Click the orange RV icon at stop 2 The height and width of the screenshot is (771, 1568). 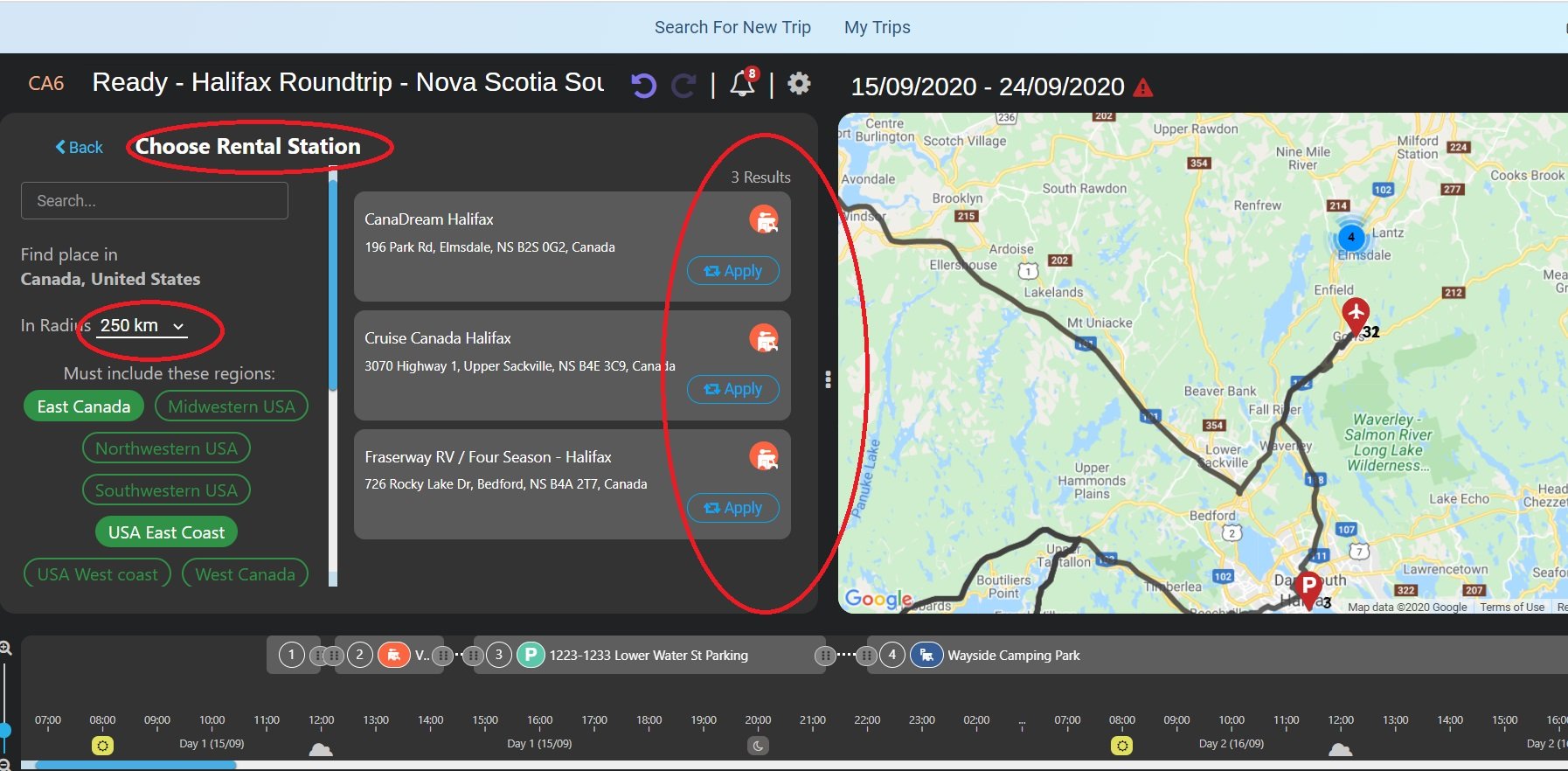pyautogui.click(x=393, y=655)
